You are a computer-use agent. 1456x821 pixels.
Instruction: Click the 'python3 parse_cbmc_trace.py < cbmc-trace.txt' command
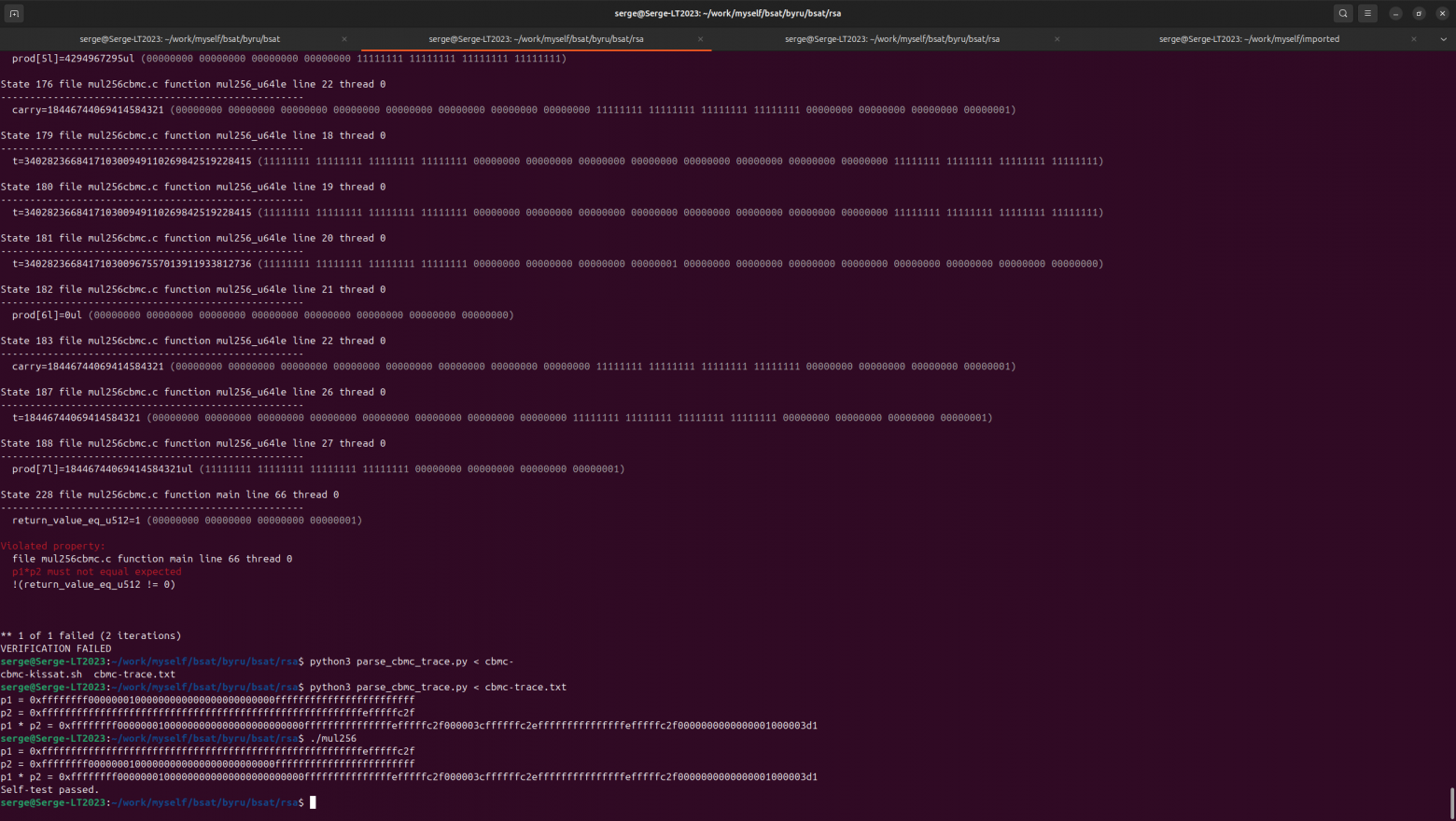point(438,688)
